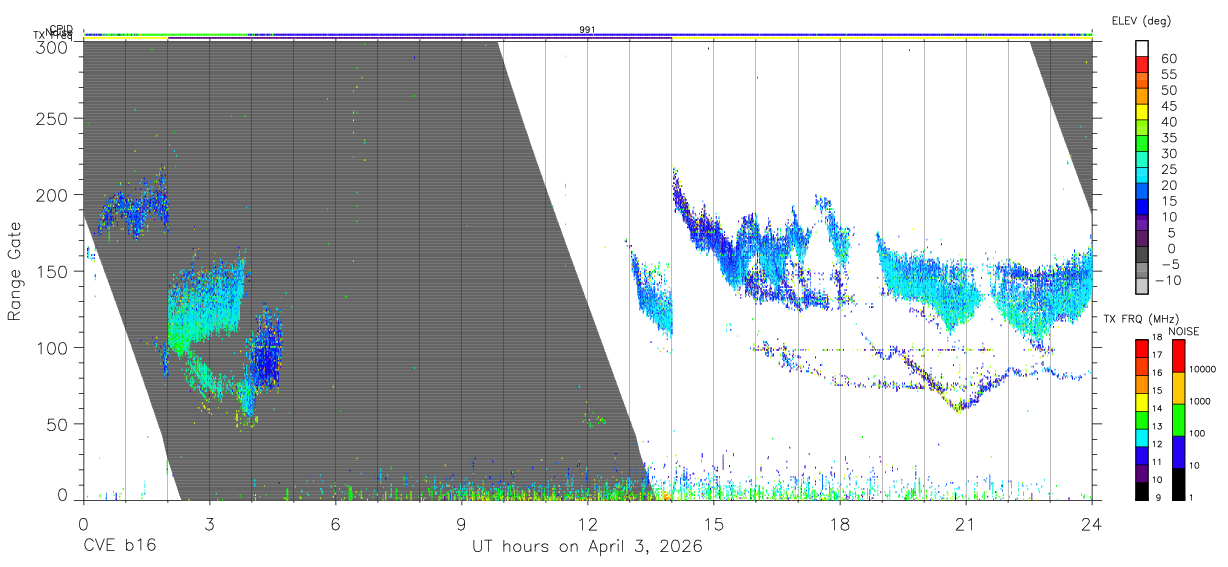
Task: Click the "CVE b16" radar beam label
Action: click(x=120, y=546)
